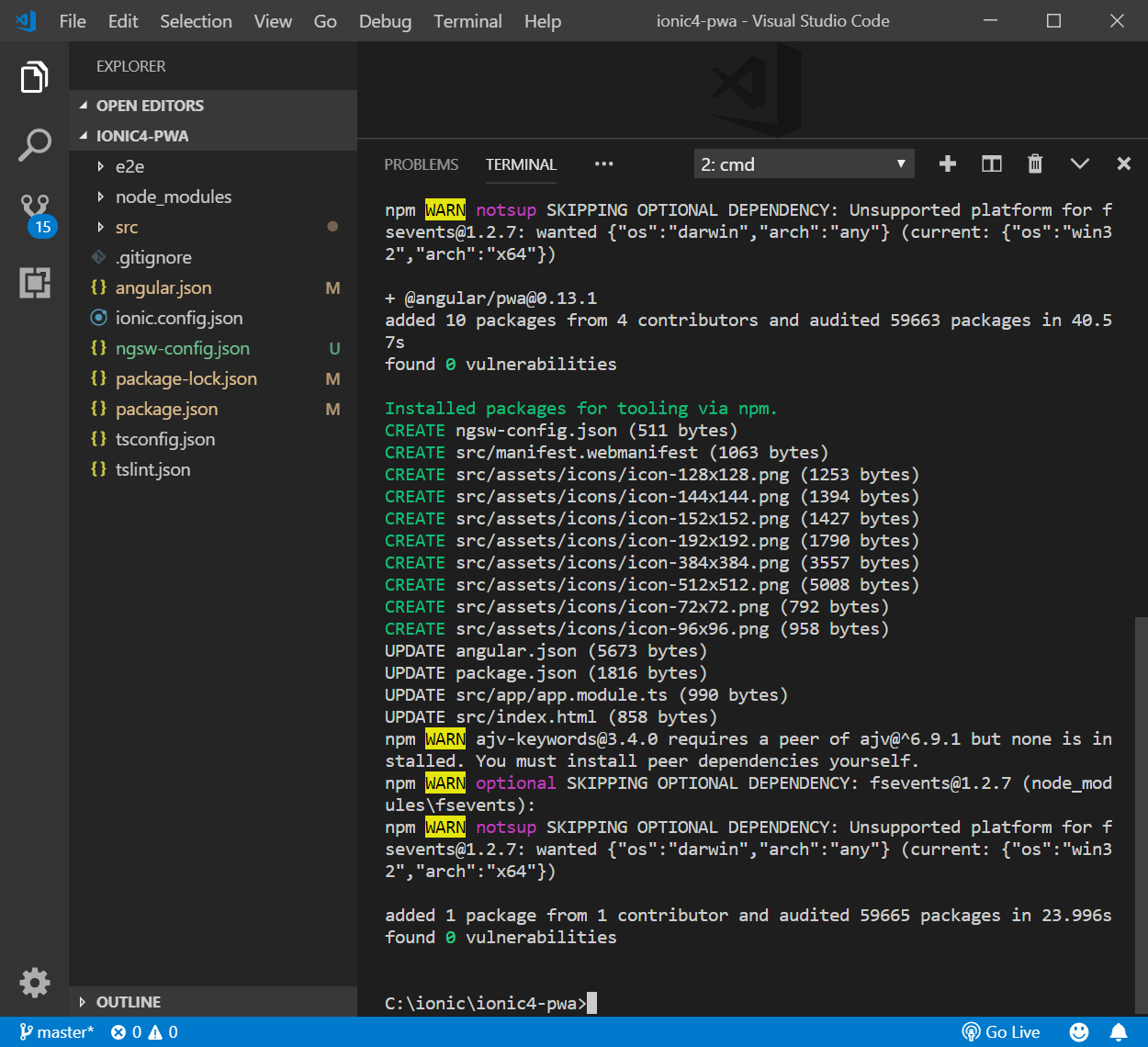The height and width of the screenshot is (1047, 1148).
Task: Open the Explorer view in activity bar
Action: (x=34, y=77)
